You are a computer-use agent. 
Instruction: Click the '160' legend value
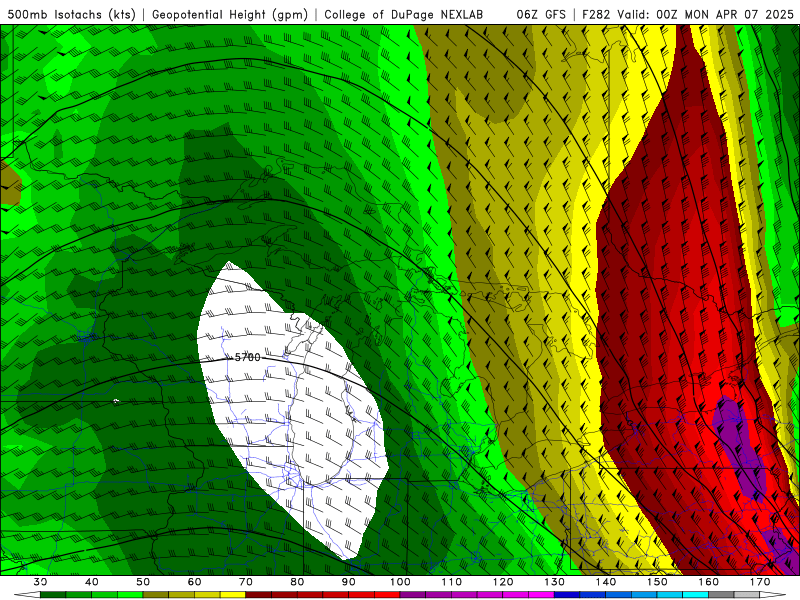coord(708,582)
